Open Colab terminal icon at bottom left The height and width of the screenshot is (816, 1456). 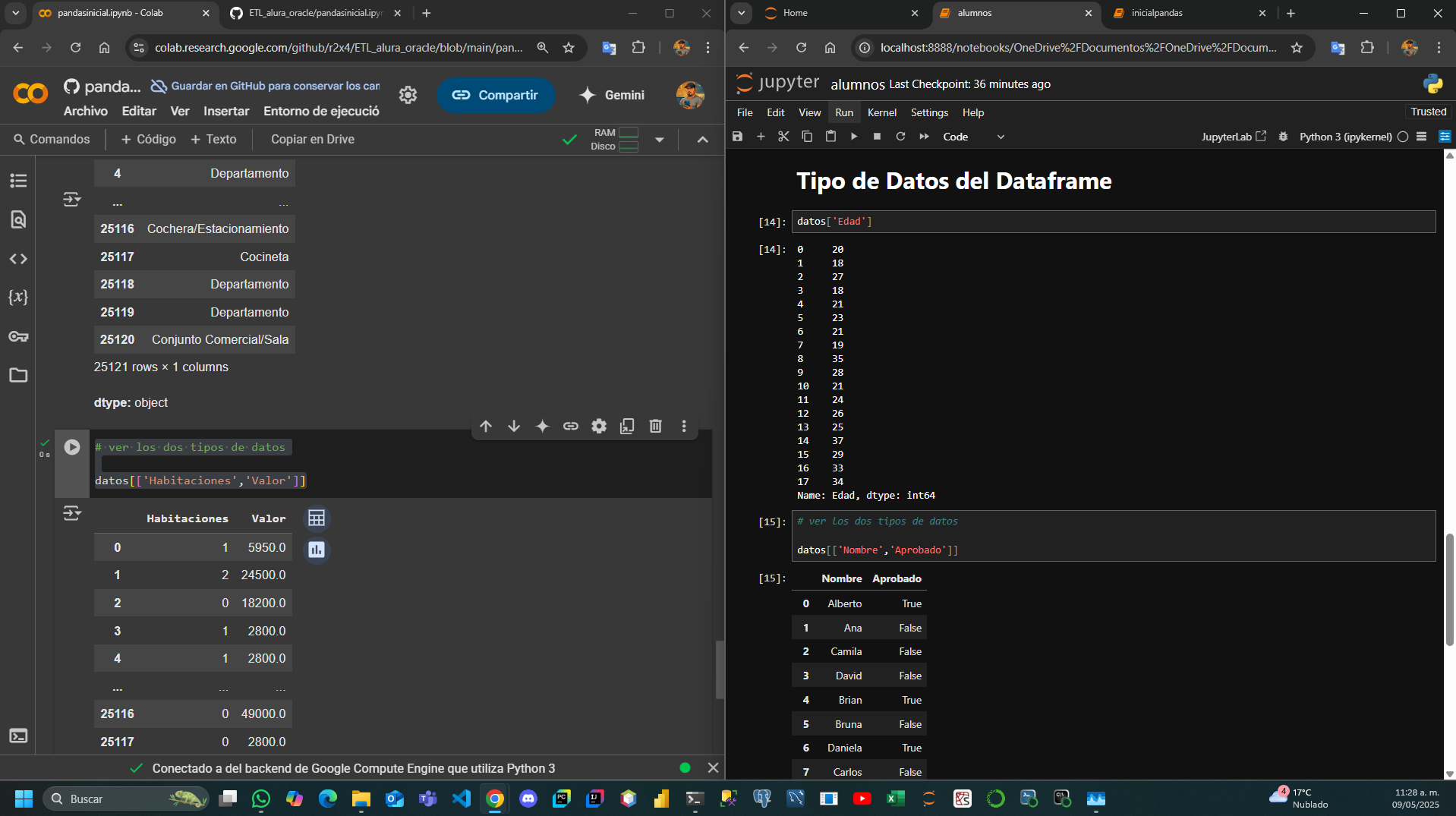[x=18, y=736]
